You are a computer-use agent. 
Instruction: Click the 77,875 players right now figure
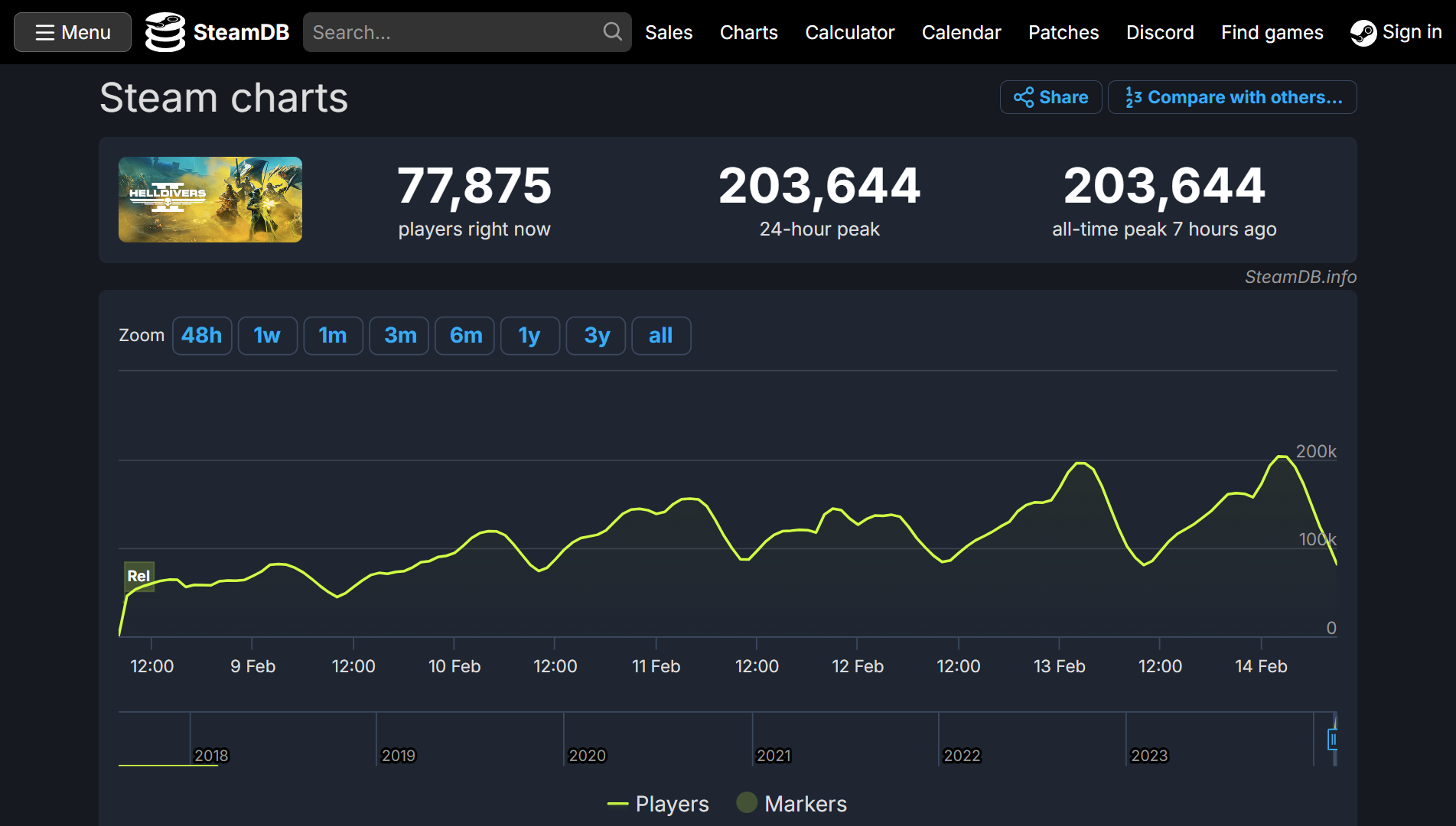pos(474,186)
